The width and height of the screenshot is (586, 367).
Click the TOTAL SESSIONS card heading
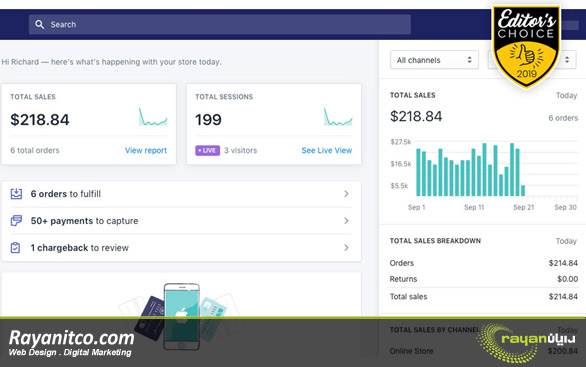(x=224, y=97)
